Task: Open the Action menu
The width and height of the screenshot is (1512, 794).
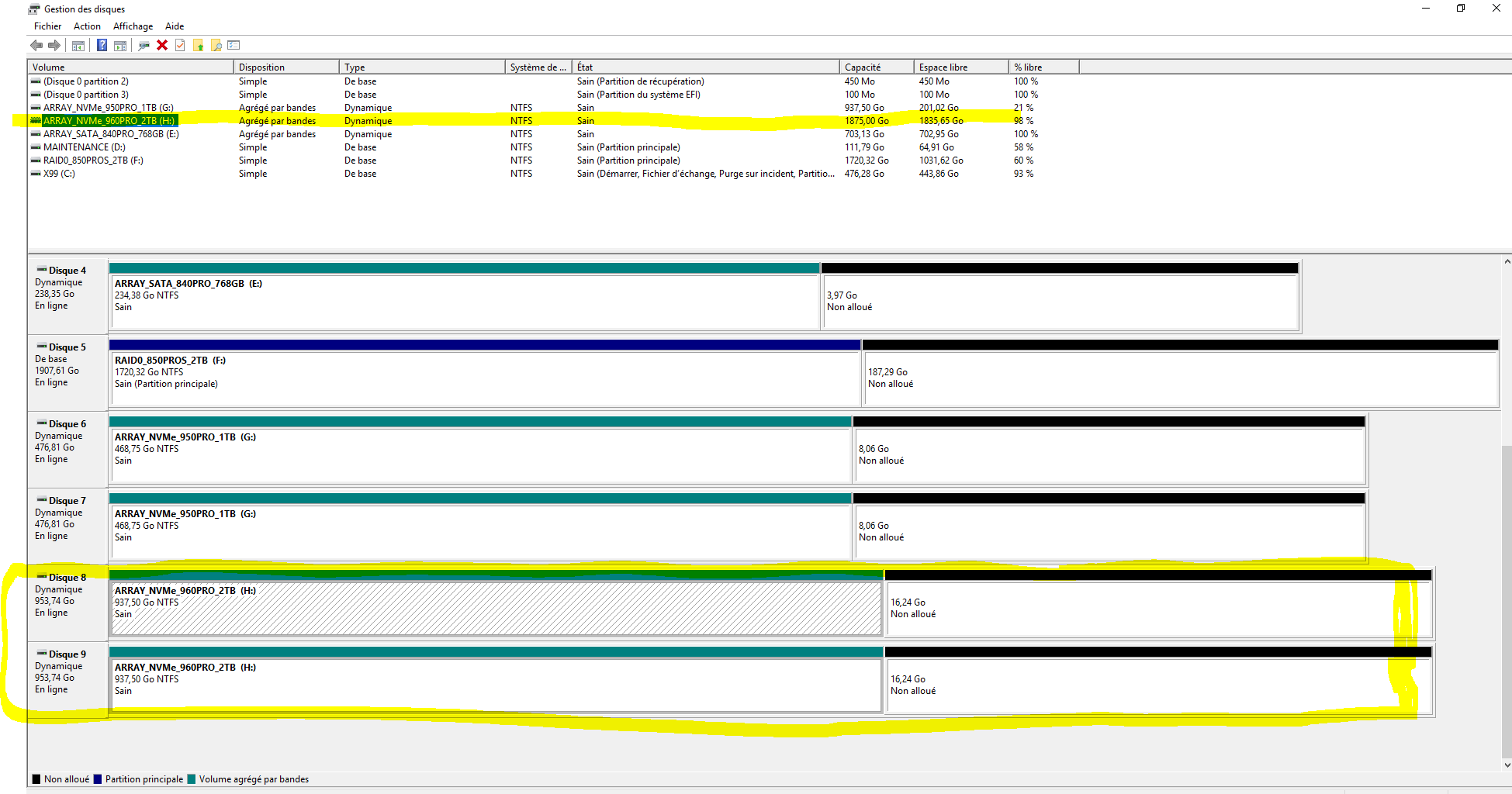Action: pos(87,26)
